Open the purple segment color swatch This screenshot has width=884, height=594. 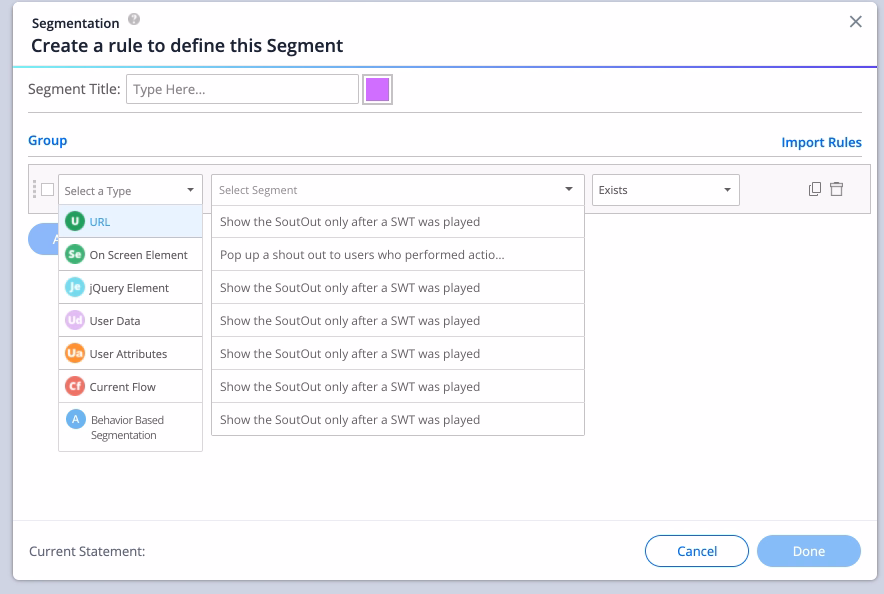[x=377, y=89]
